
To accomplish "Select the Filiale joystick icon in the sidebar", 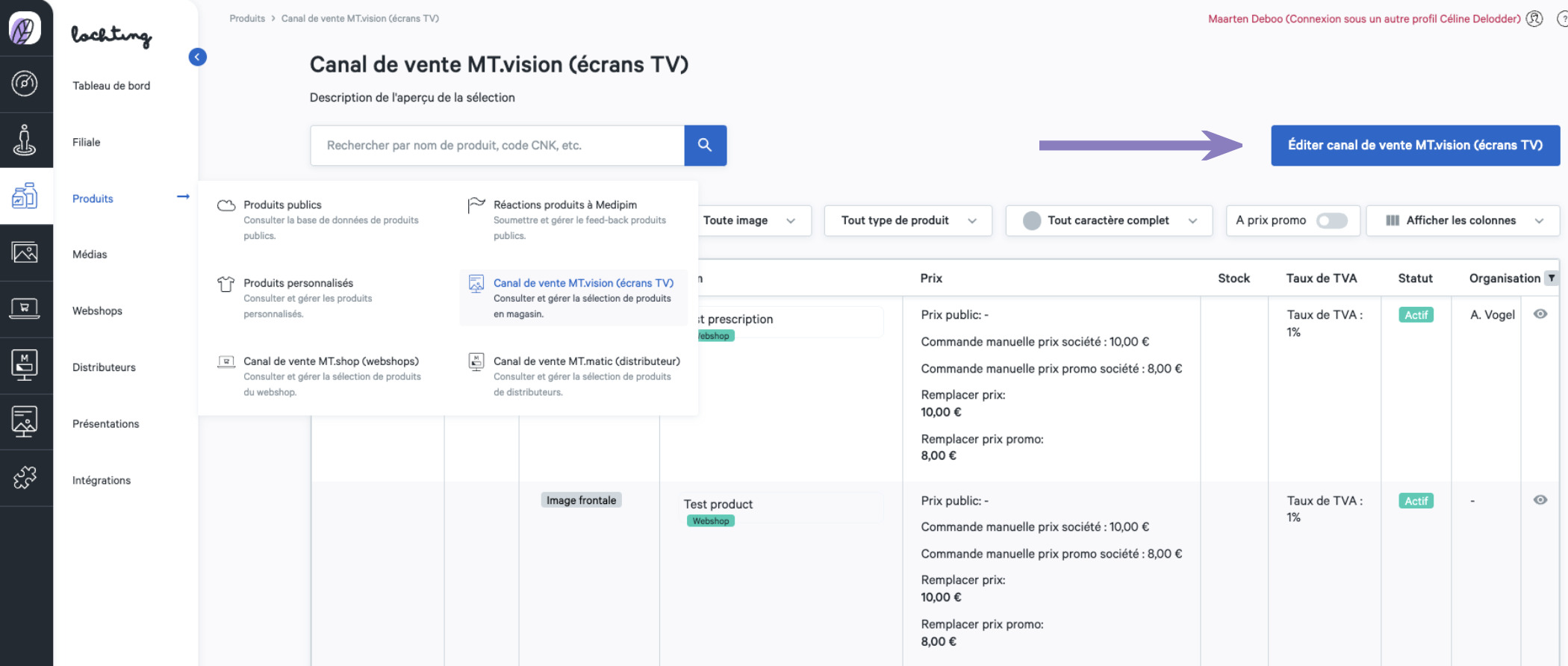I will [x=25, y=140].
